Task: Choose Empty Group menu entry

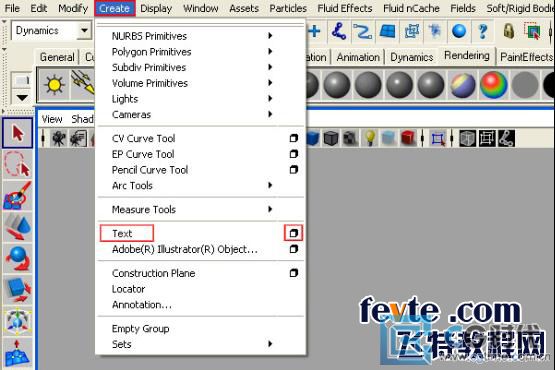Action: pos(141,329)
